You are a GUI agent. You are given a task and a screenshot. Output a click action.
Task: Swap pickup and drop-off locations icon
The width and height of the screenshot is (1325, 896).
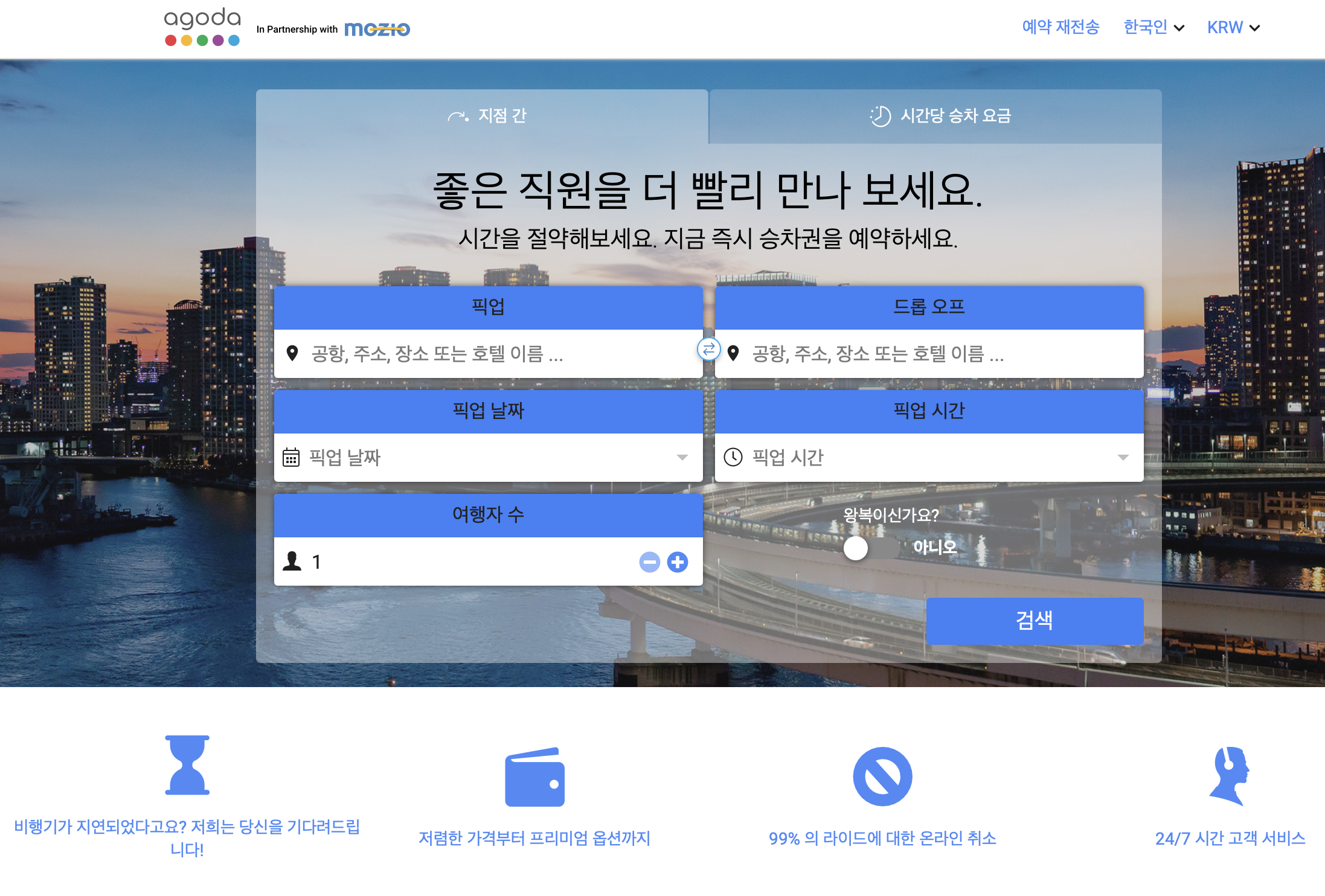pos(708,349)
